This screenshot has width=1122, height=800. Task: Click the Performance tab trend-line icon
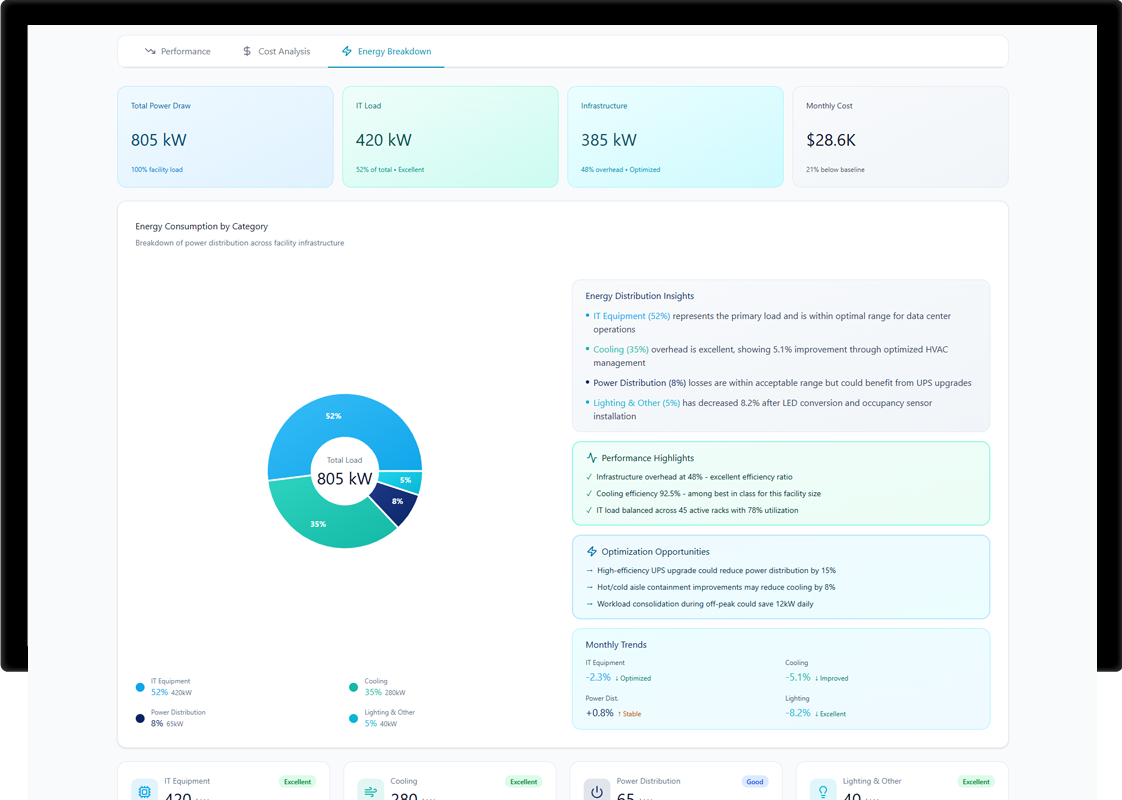tap(150, 51)
